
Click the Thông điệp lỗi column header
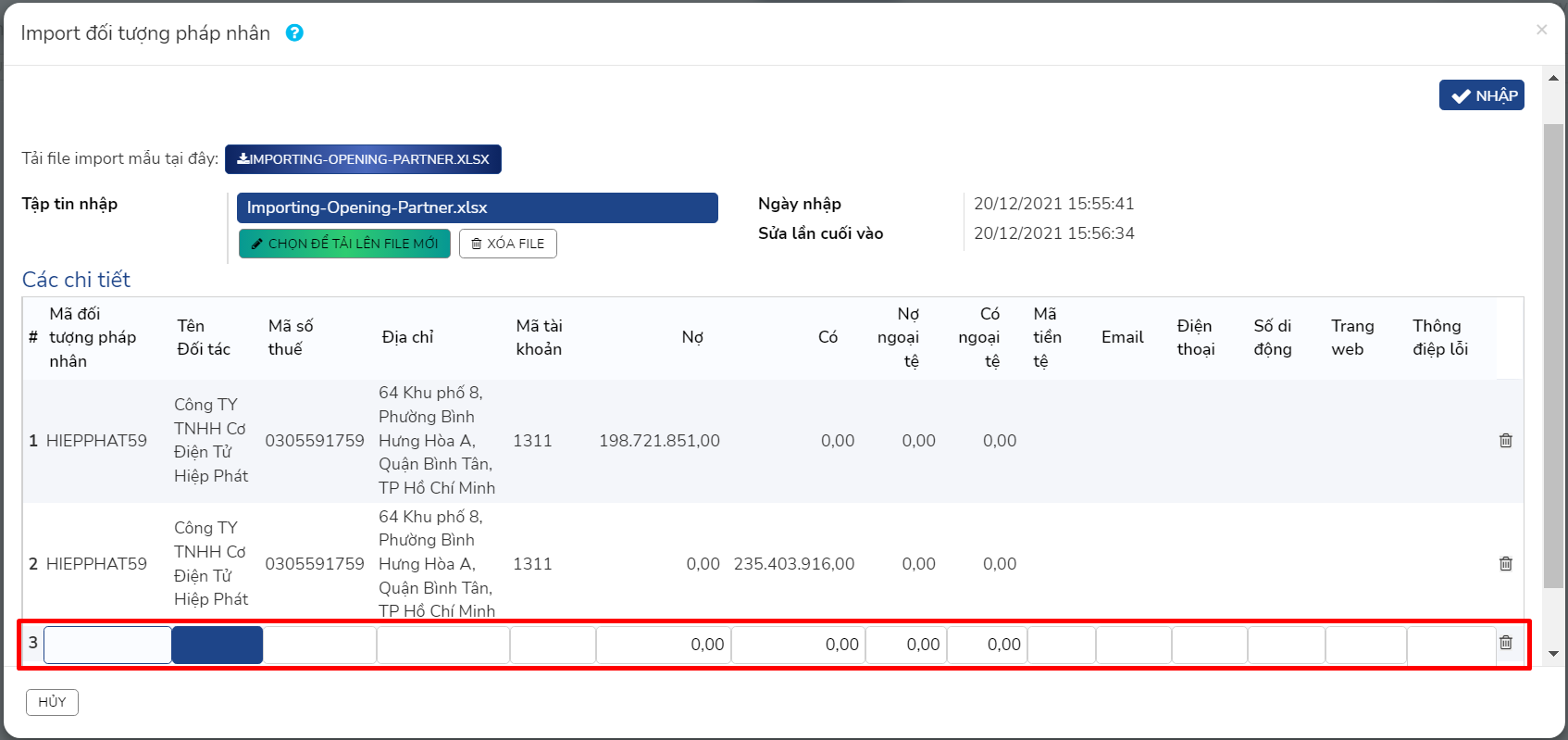coord(1440,337)
